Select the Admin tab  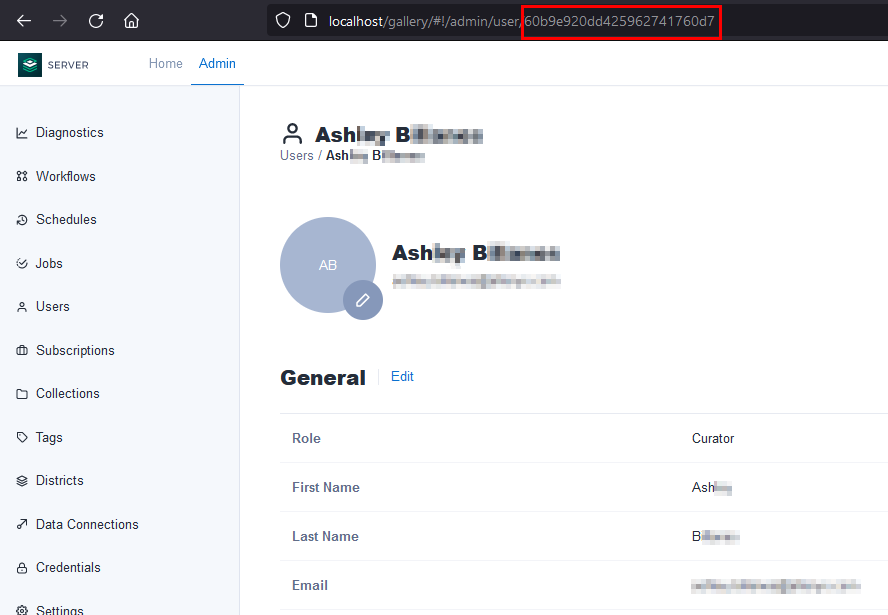(x=217, y=63)
